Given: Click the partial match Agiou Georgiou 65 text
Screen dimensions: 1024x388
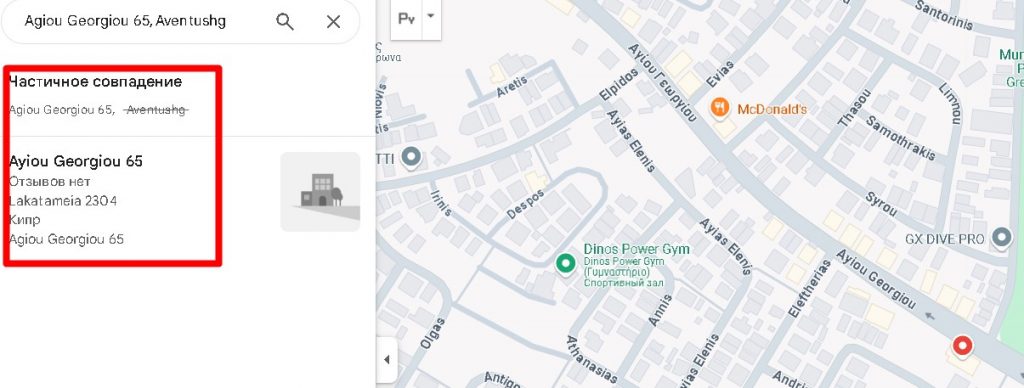Looking at the screenshot, I should 61,110.
